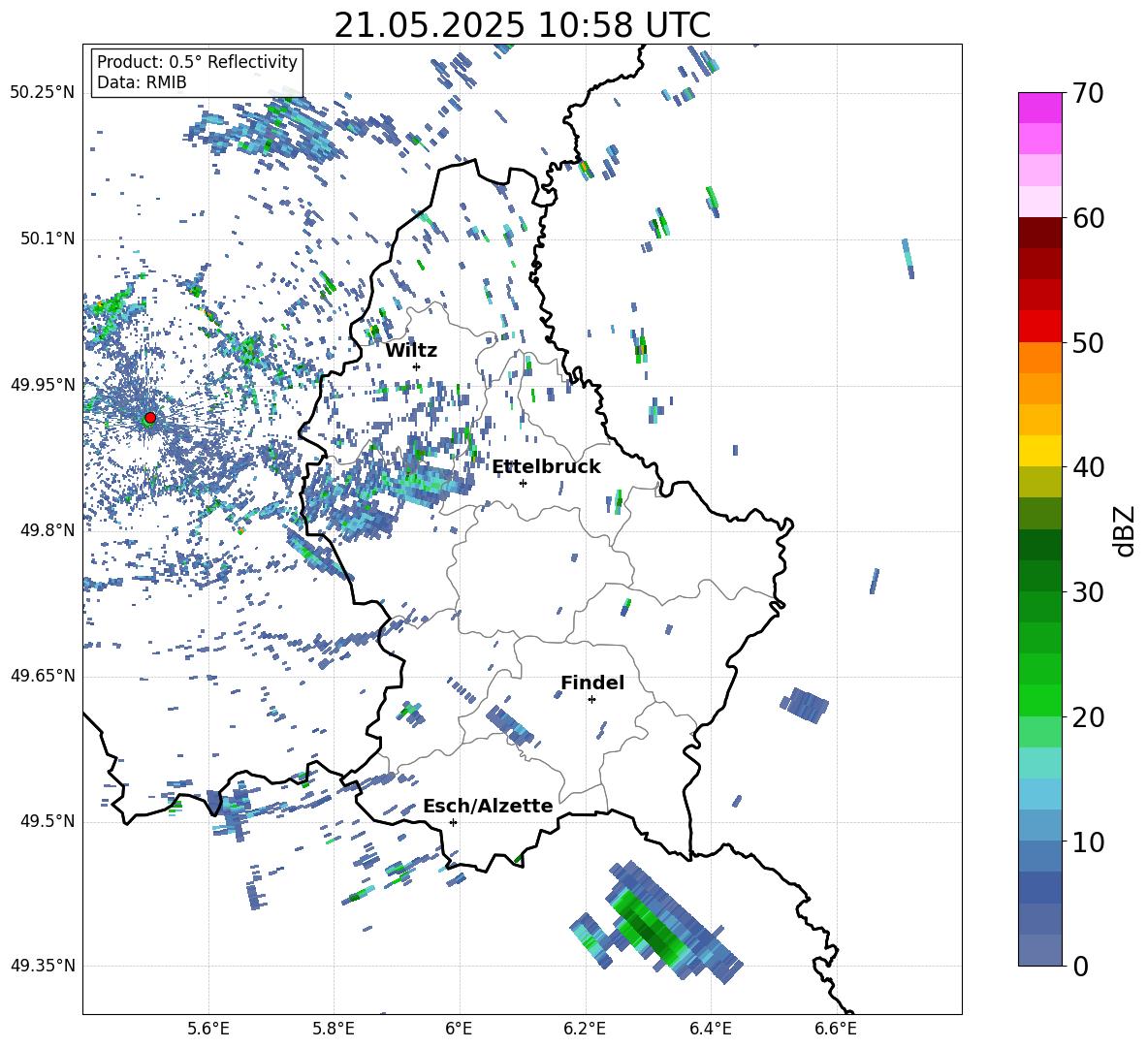Click the 5.8°E longitude label
This screenshot has height=1048, width=1148.
point(334,1029)
